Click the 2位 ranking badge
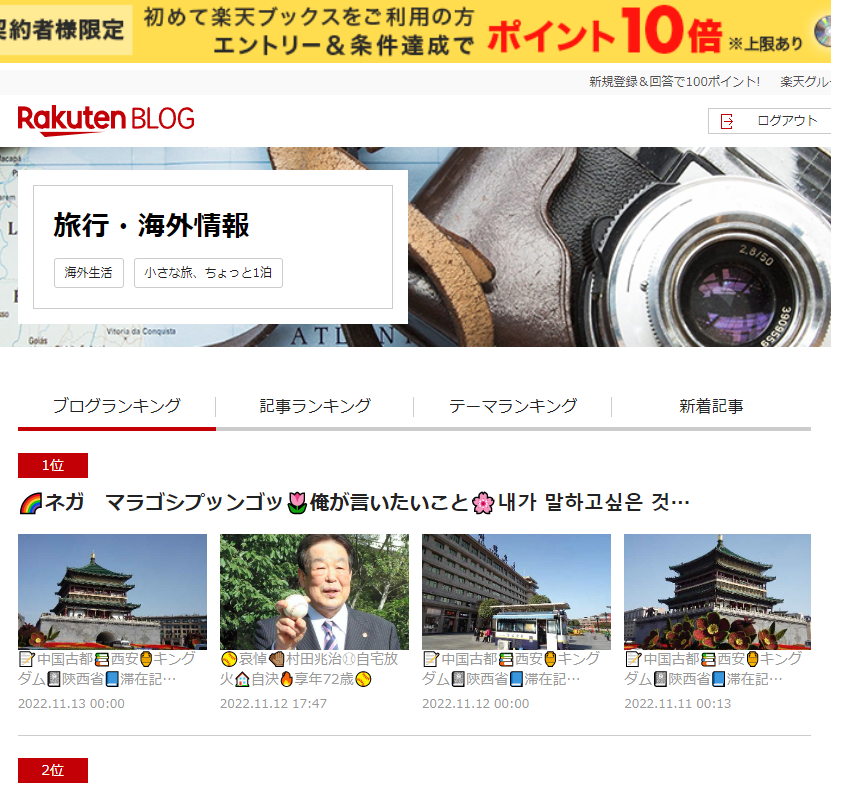 (53, 770)
